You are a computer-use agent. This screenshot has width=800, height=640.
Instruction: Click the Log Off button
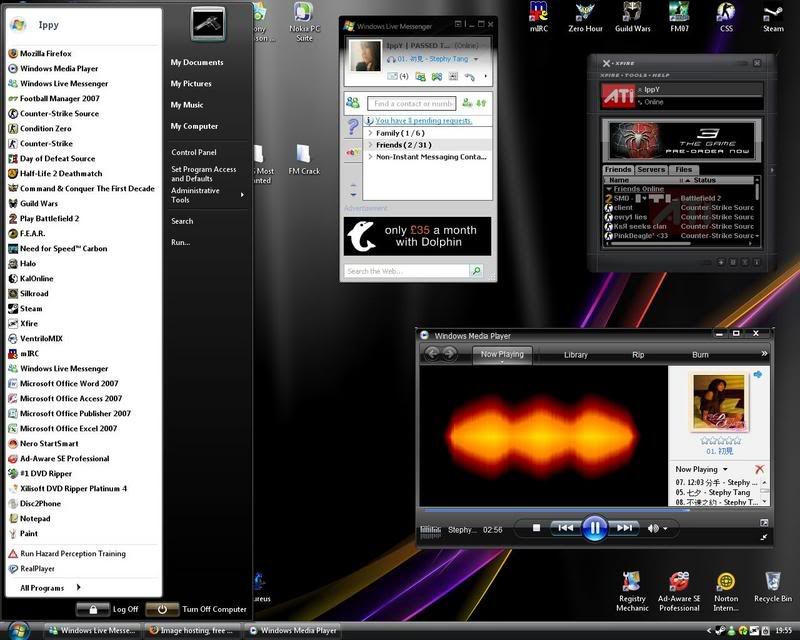pos(108,609)
